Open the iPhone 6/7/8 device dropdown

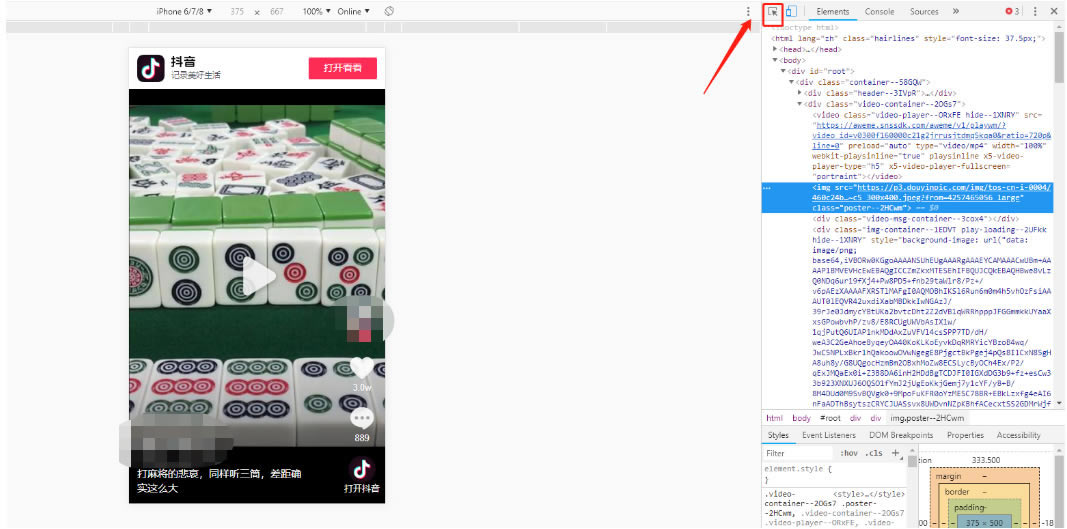click(x=184, y=12)
